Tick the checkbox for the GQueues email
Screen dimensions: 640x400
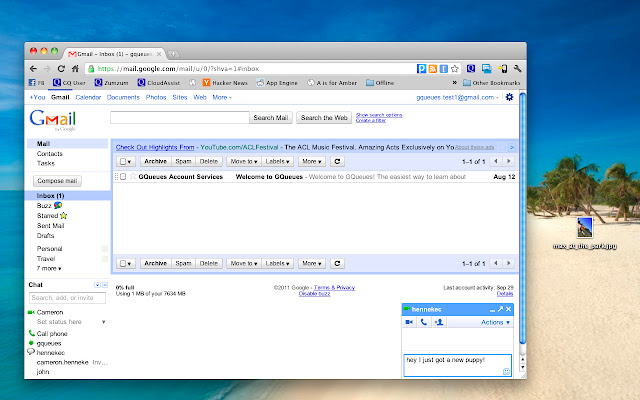[122, 176]
